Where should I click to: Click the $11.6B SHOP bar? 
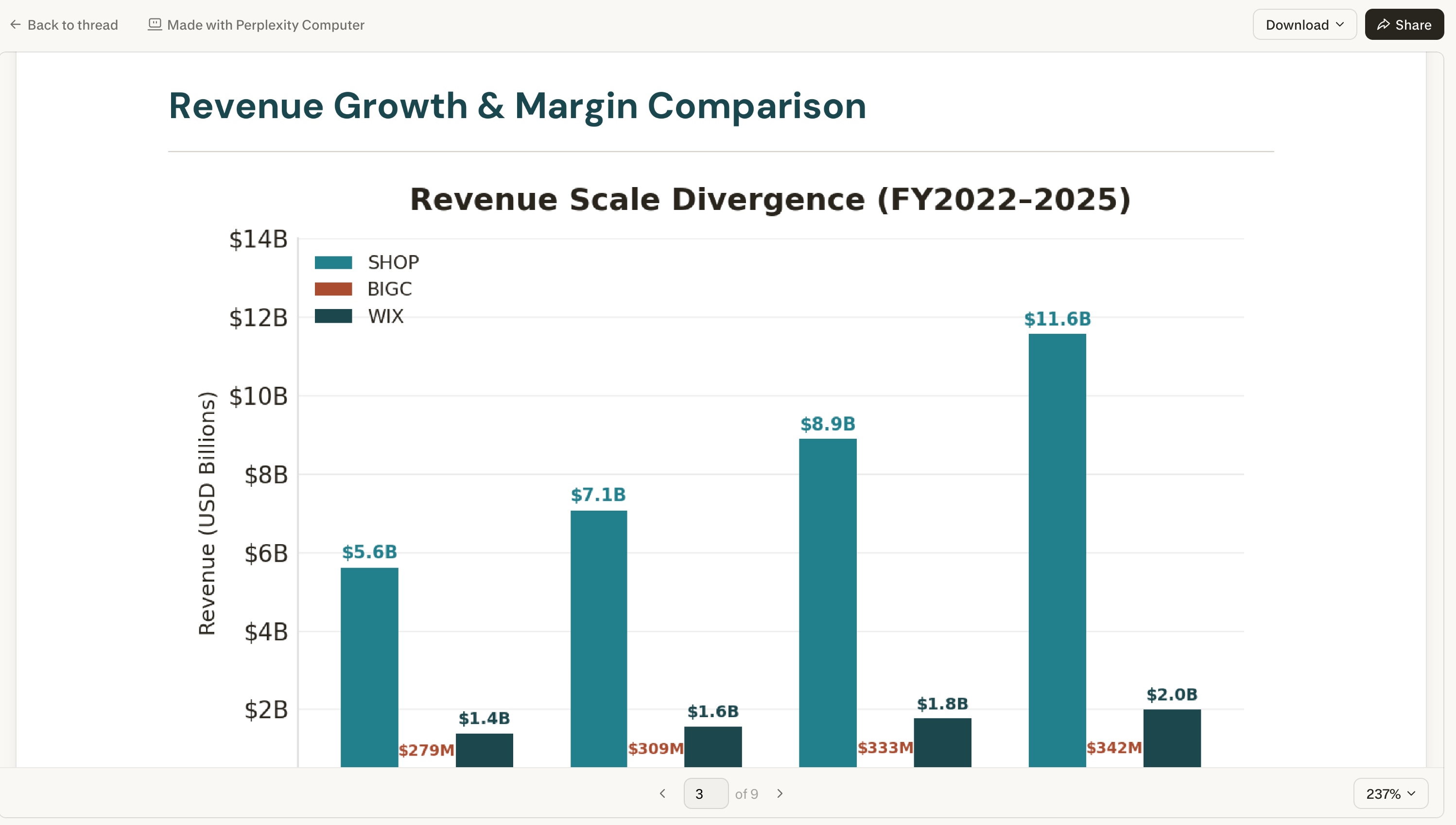click(x=1057, y=550)
